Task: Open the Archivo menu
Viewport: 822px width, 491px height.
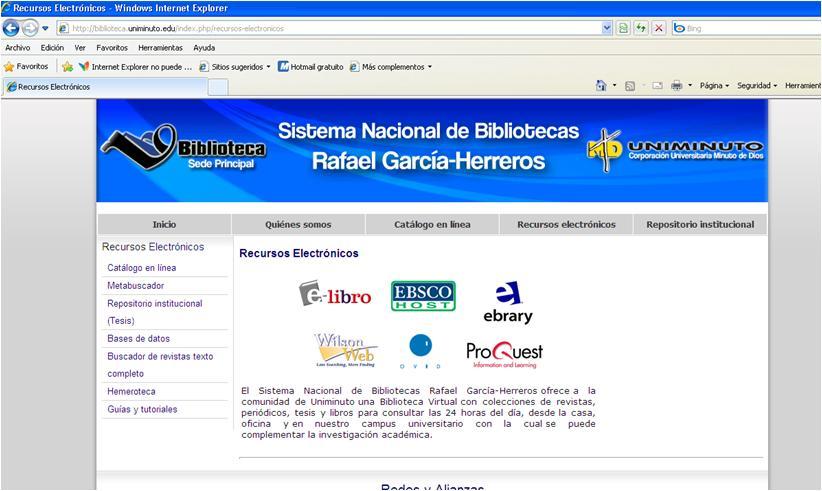Action: click(x=17, y=48)
